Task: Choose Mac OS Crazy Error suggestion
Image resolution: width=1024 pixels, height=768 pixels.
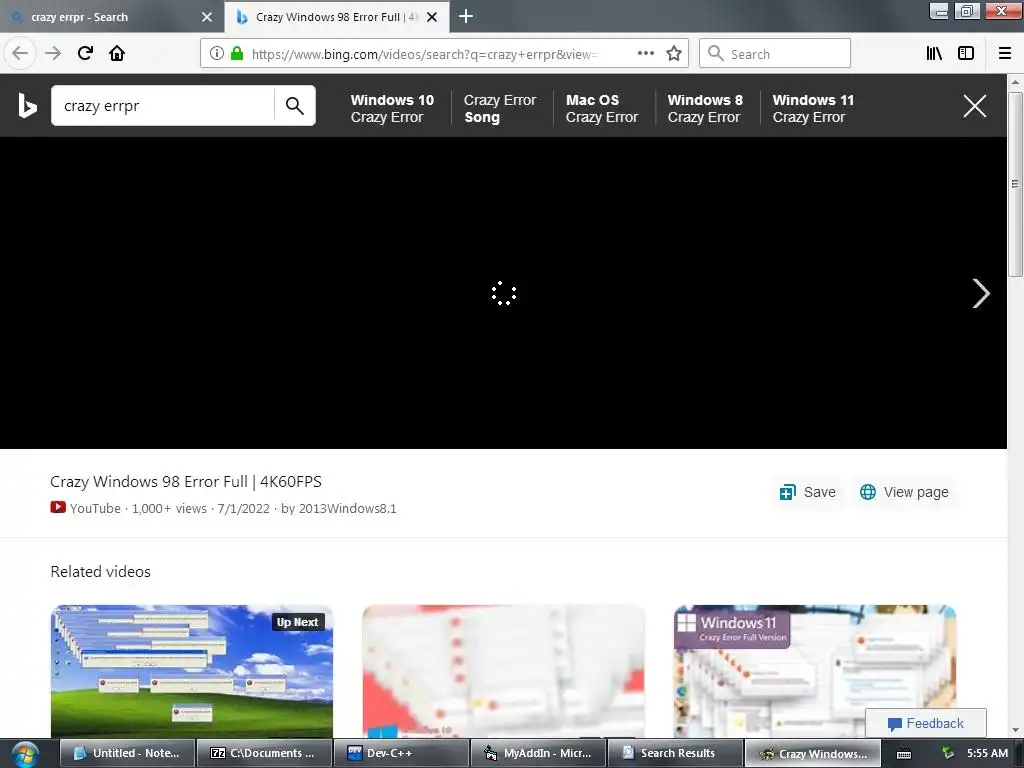Action: click(x=601, y=108)
